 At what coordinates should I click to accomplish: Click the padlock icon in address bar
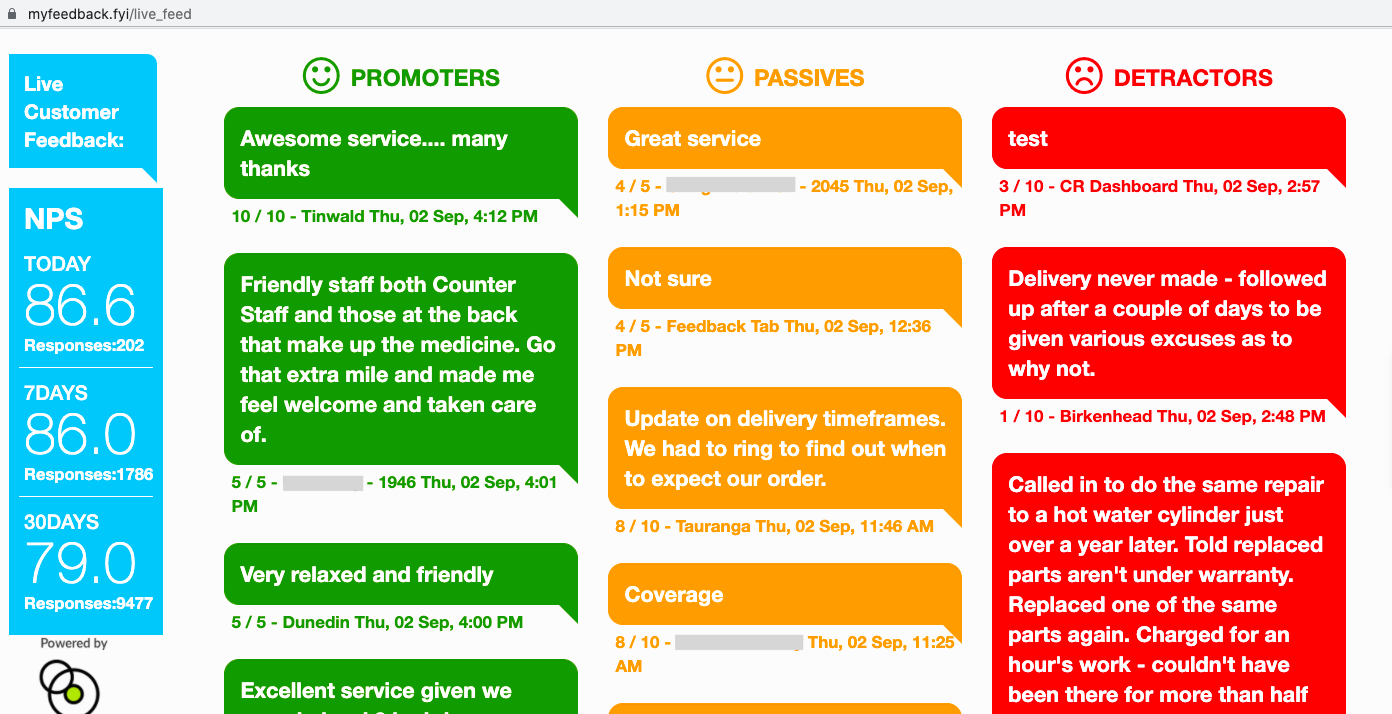pos(13,14)
